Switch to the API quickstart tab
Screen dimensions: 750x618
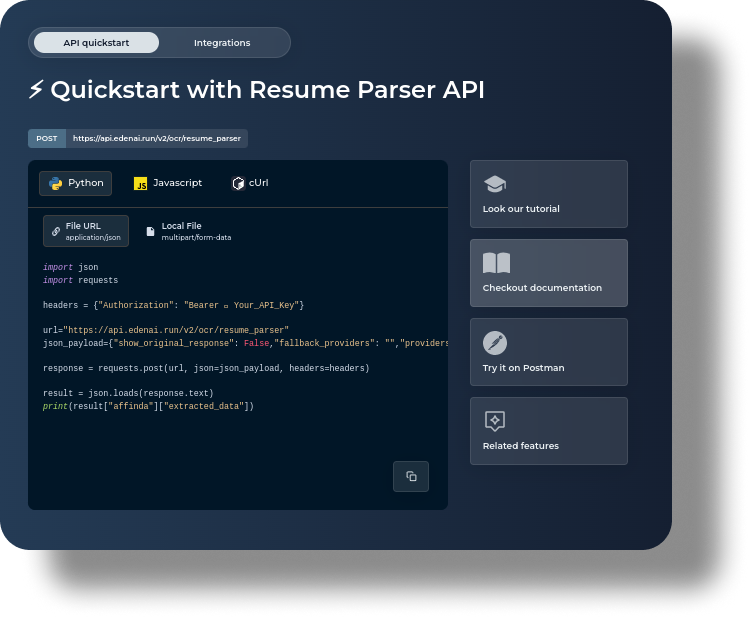click(x=96, y=43)
